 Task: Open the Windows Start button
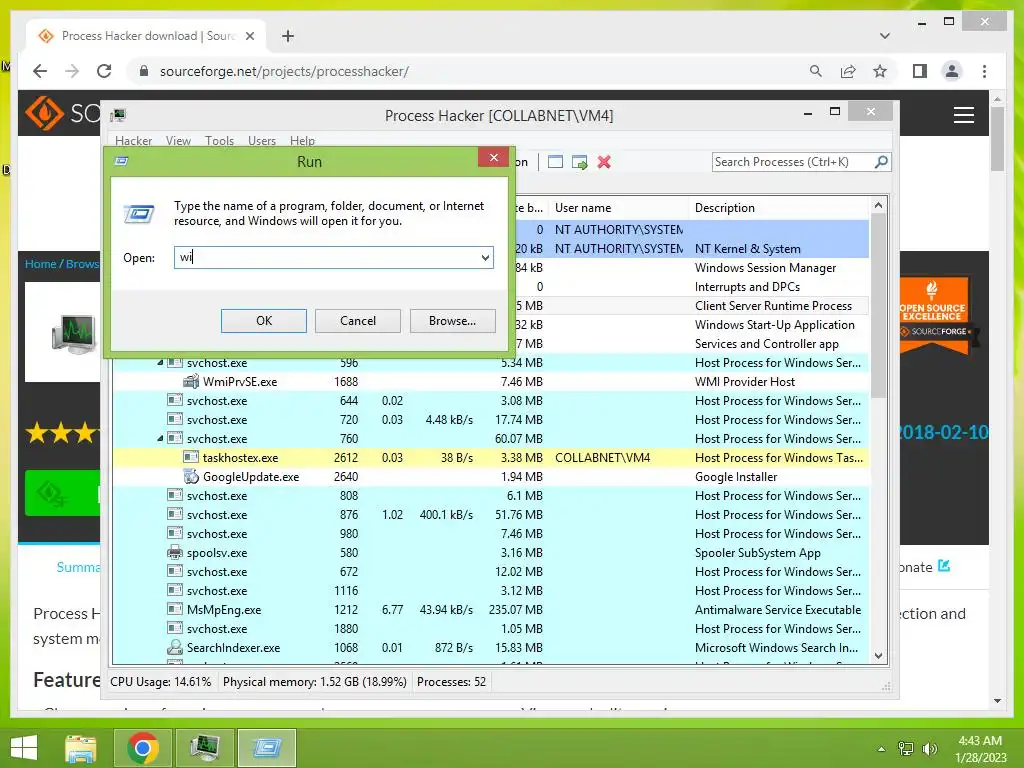24,748
